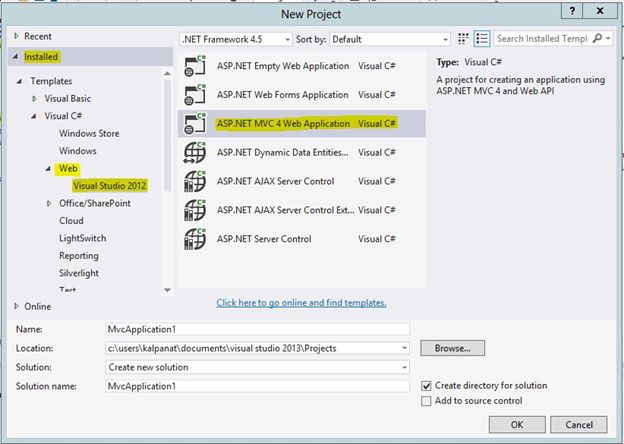This screenshot has height=444, width=624.
Task: Select the Windows template category
Action: [x=78, y=151]
